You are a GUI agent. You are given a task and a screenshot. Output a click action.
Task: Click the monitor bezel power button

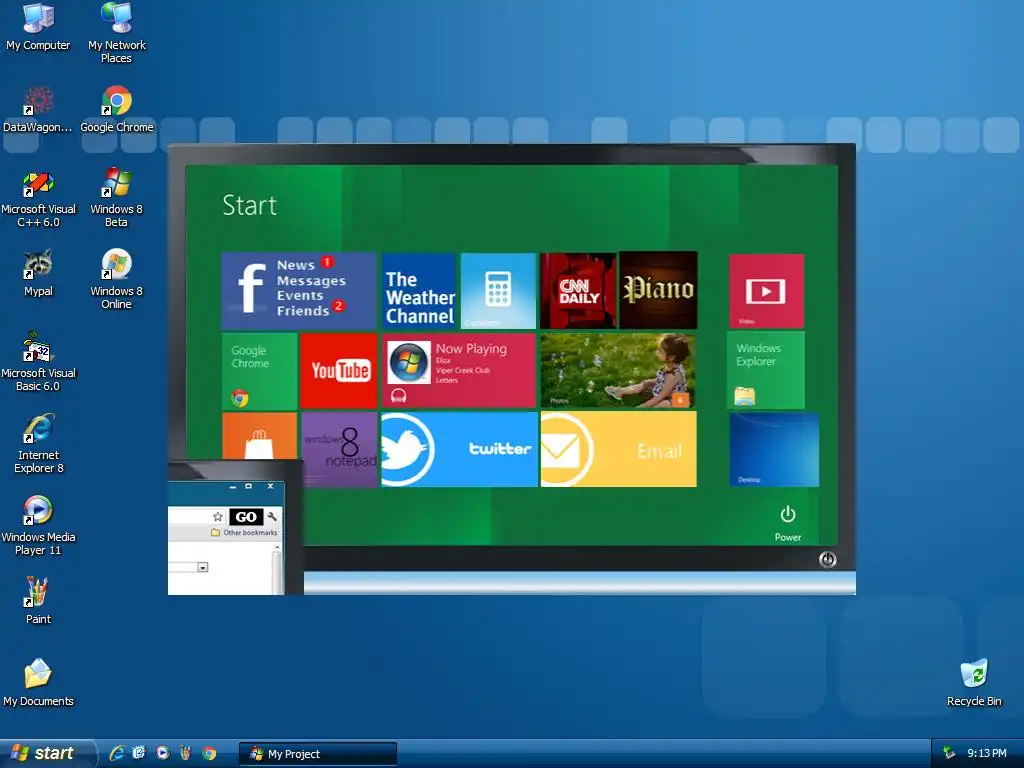coord(827,560)
